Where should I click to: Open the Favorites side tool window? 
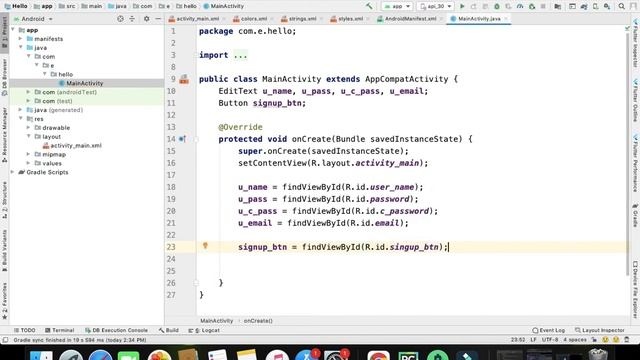[x=4, y=301]
